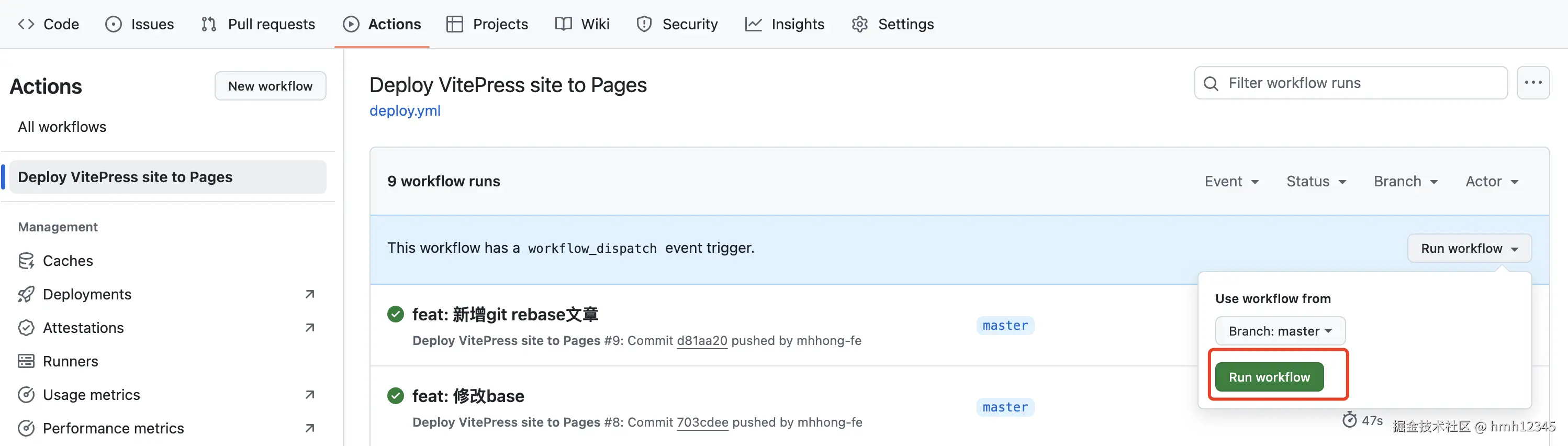1568x446 pixels.
Task: Click the Deployments rocket icon
Action: point(26,295)
